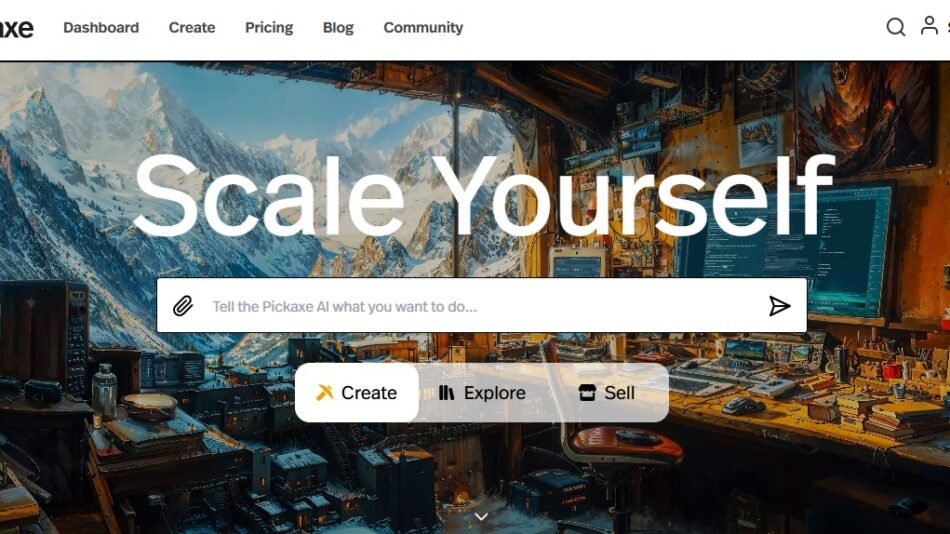Go to the Pricing page
This screenshot has width=950, height=534.
[x=269, y=27]
